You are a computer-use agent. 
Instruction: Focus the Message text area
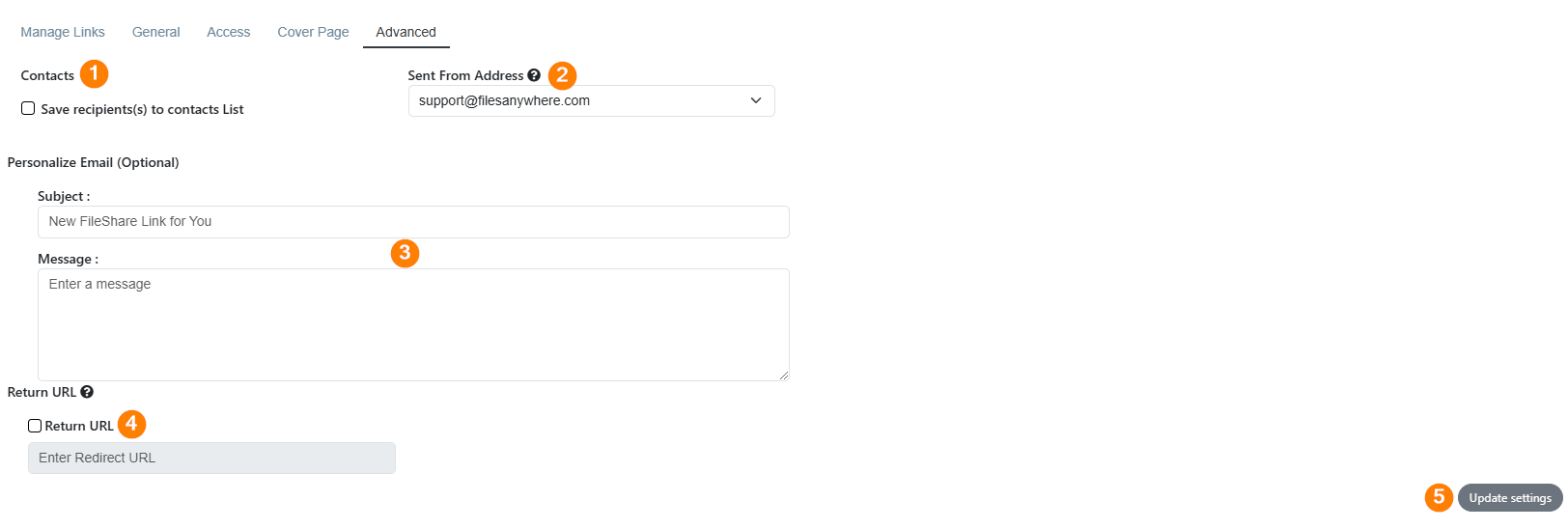(x=413, y=324)
